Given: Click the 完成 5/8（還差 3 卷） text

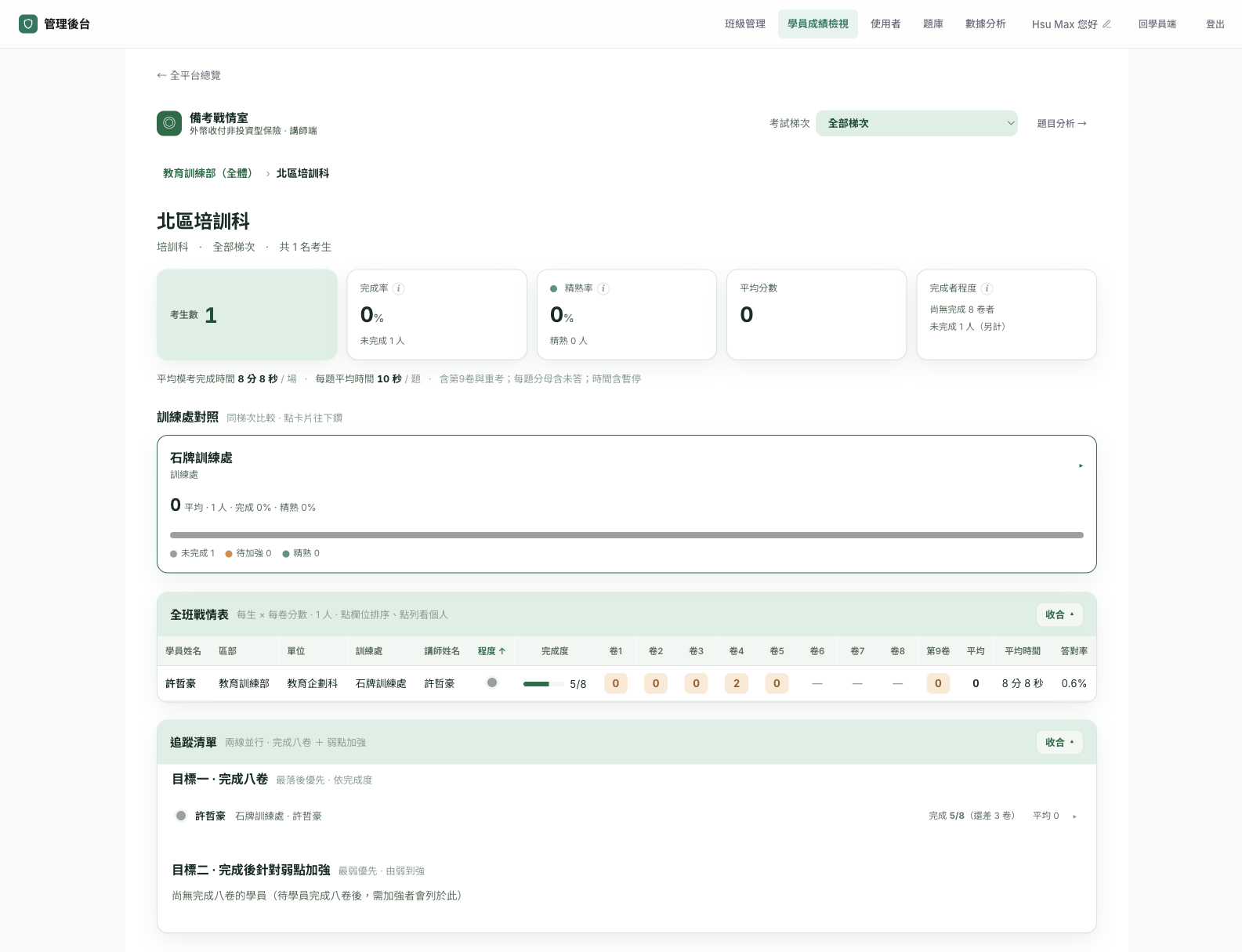Looking at the screenshot, I should click(972, 816).
